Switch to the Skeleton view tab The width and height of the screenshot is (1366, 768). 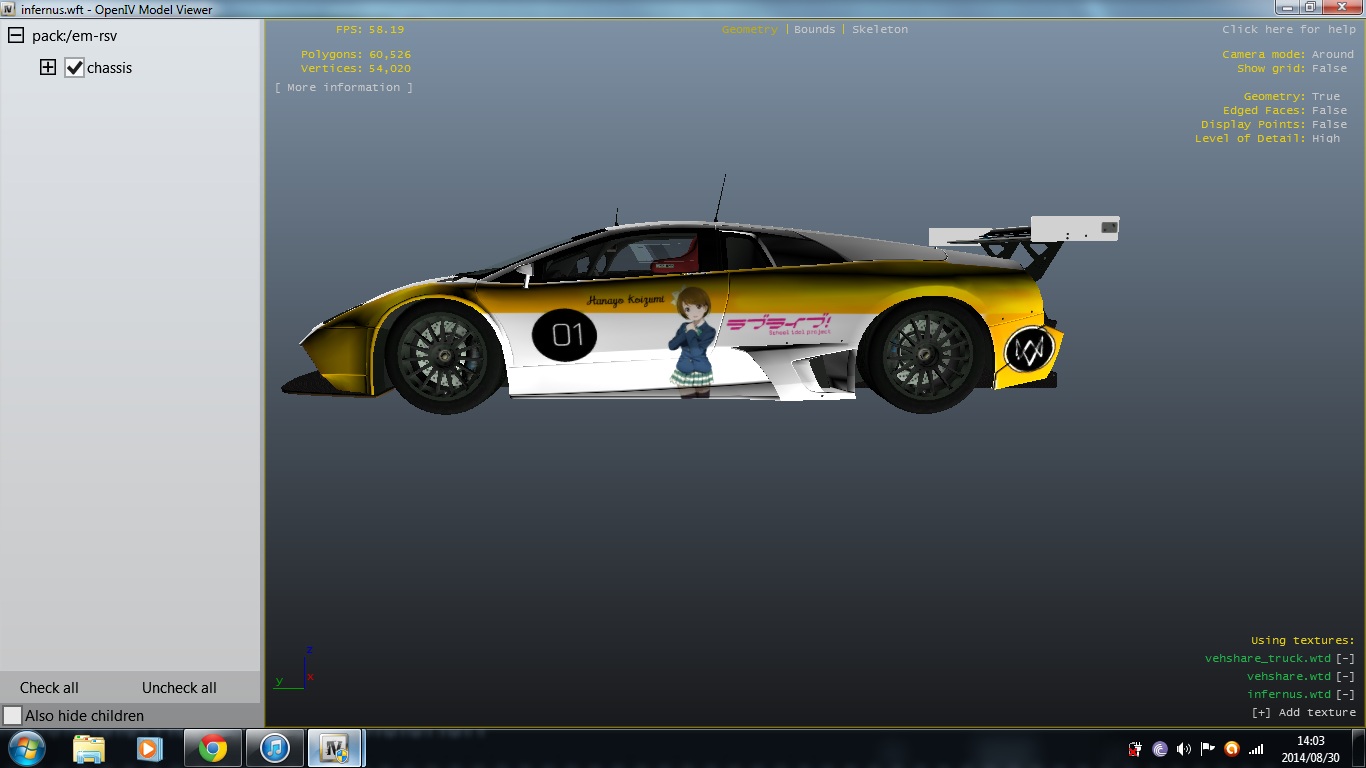tap(880, 30)
